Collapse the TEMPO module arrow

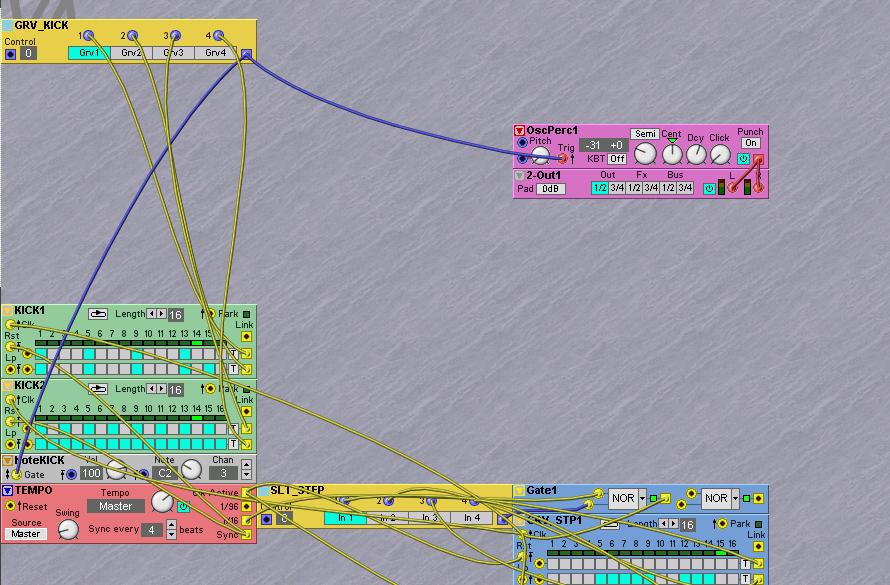click(7, 491)
